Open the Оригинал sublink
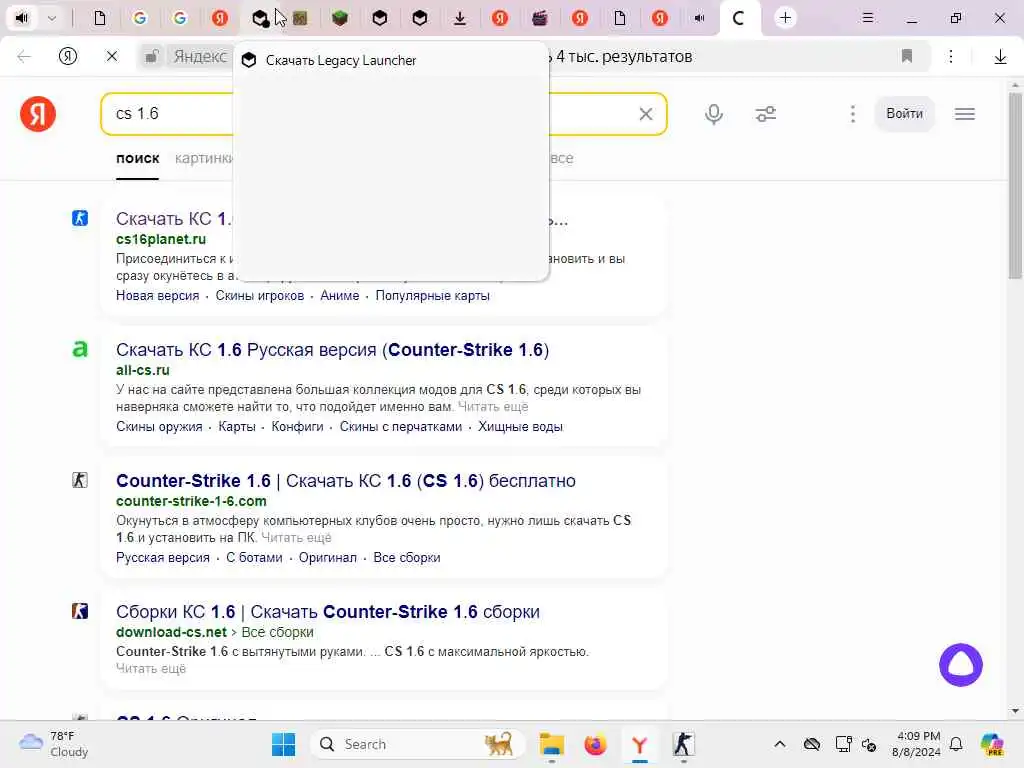The width and height of the screenshot is (1024, 768). [328, 558]
